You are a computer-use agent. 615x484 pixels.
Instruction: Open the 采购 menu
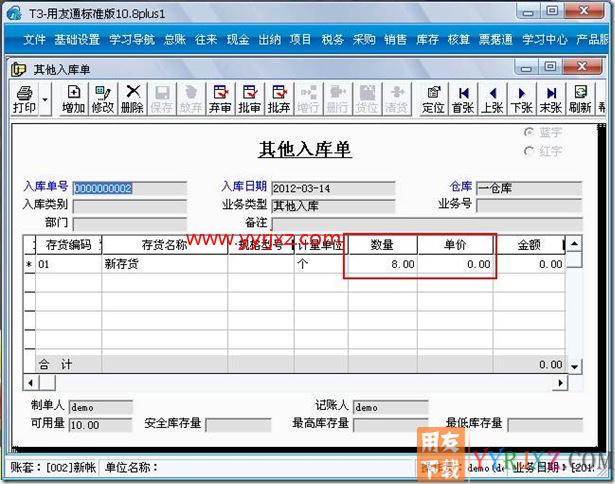[x=364, y=39]
